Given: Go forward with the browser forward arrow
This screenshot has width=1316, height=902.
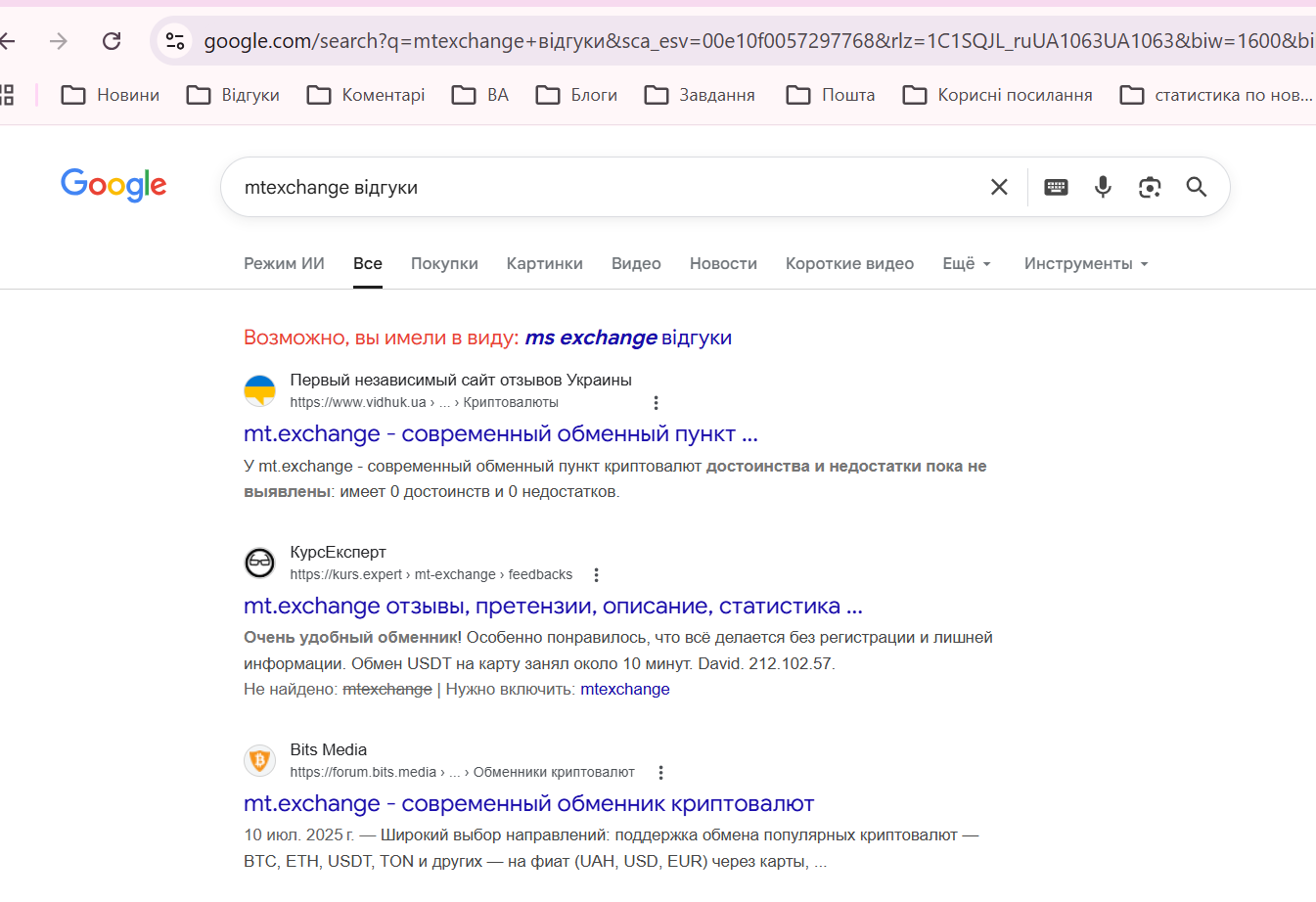Looking at the screenshot, I should (x=59, y=41).
